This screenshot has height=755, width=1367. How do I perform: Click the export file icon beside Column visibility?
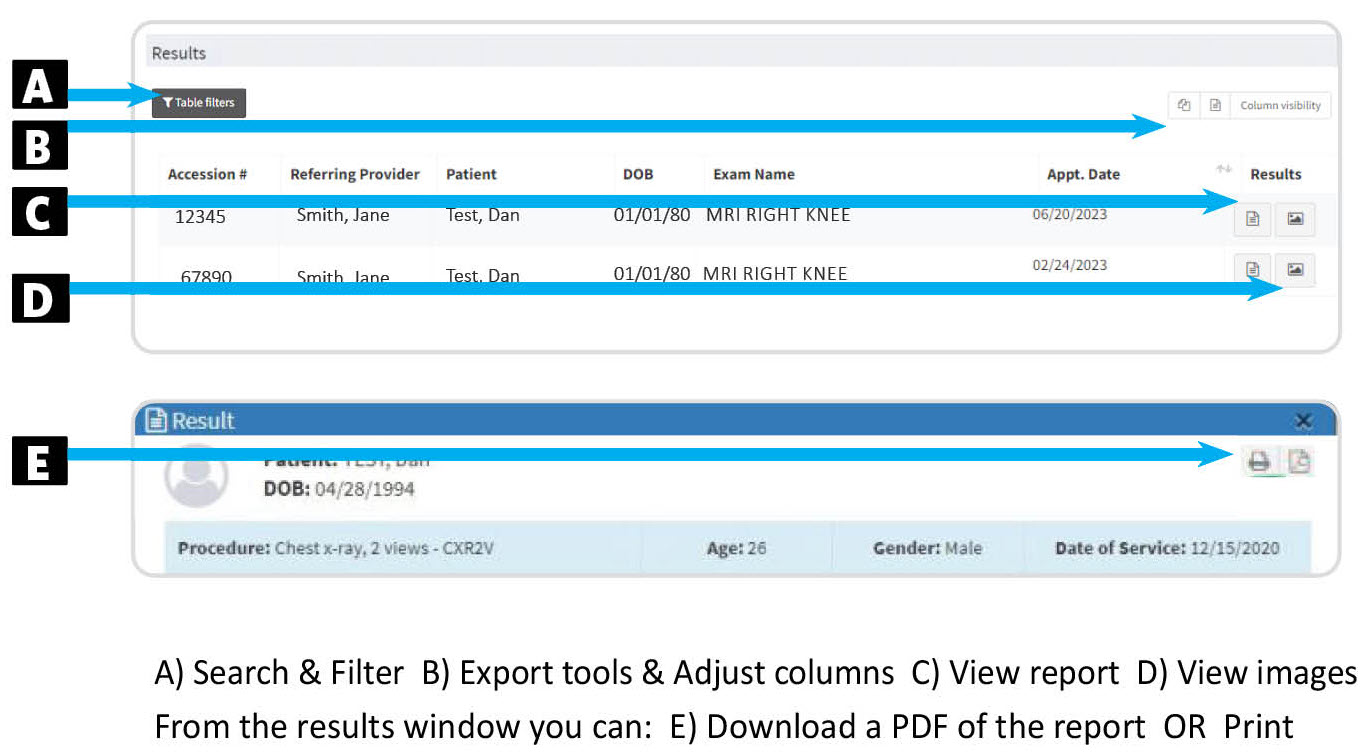[x=1215, y=105]
